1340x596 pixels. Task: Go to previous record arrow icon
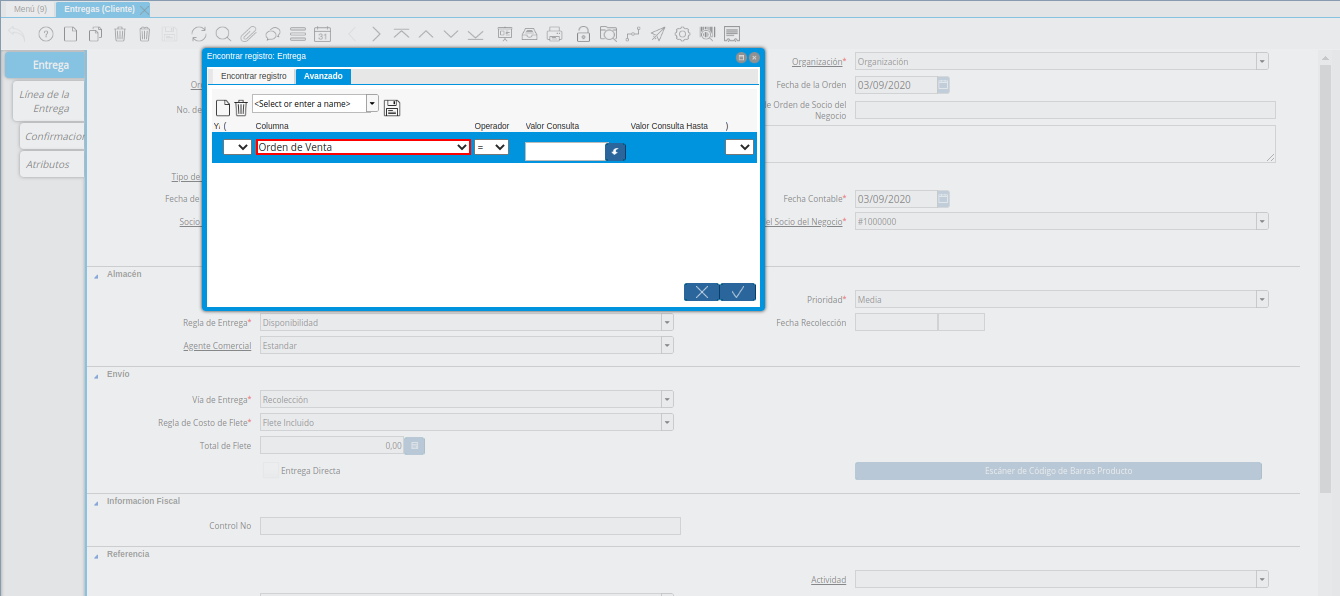point(426,34)
